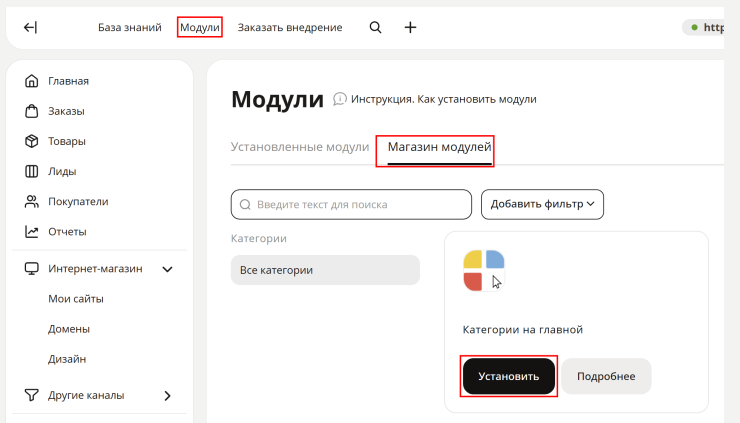Image resolution: width=740 pixels, height=423 pixels.
Task: Click the Лиды columns icon
Action: [32, 171]
